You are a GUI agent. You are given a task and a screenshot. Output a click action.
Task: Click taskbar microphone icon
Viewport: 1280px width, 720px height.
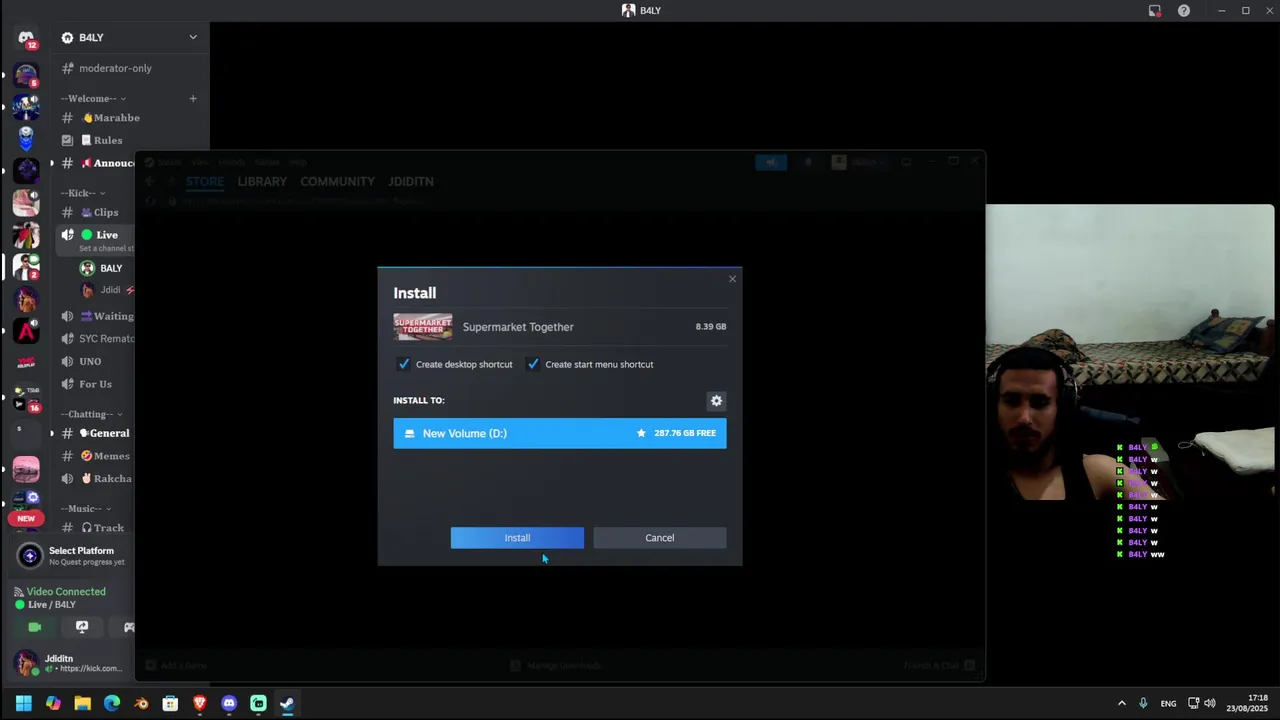coord(1143,703)
